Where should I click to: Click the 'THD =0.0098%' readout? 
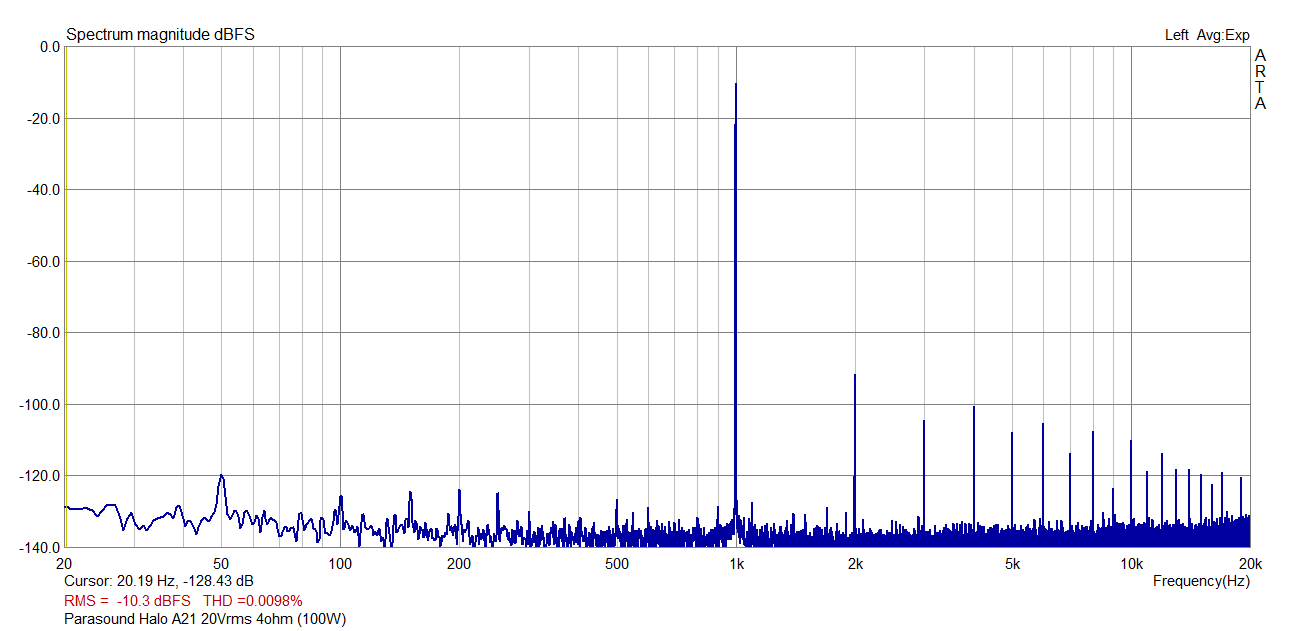pos(253,601)
